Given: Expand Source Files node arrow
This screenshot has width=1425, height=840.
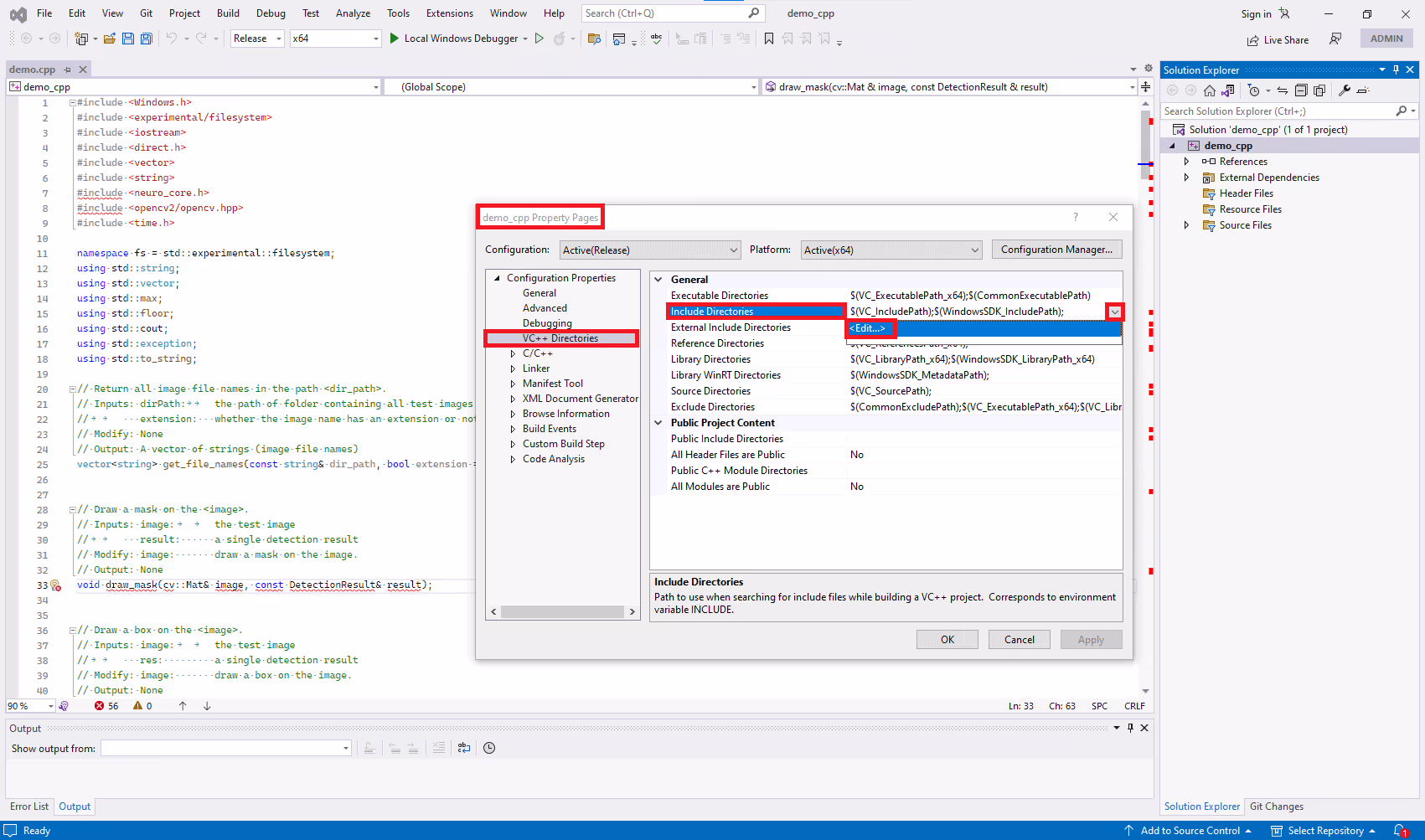Looking at the screenshot, I should (x=1186, y=225).
